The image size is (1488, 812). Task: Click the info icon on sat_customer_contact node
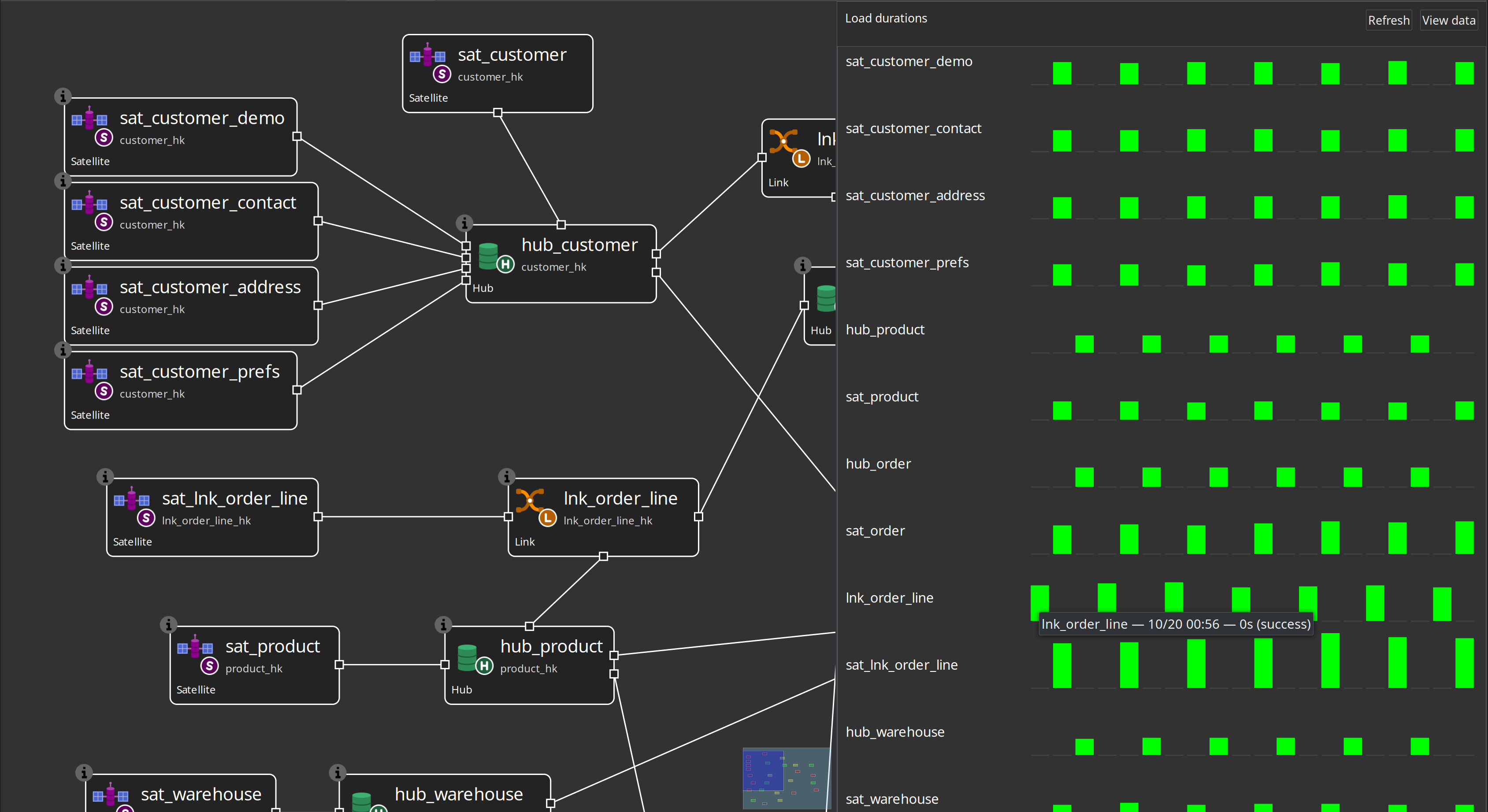coord(63,181)
